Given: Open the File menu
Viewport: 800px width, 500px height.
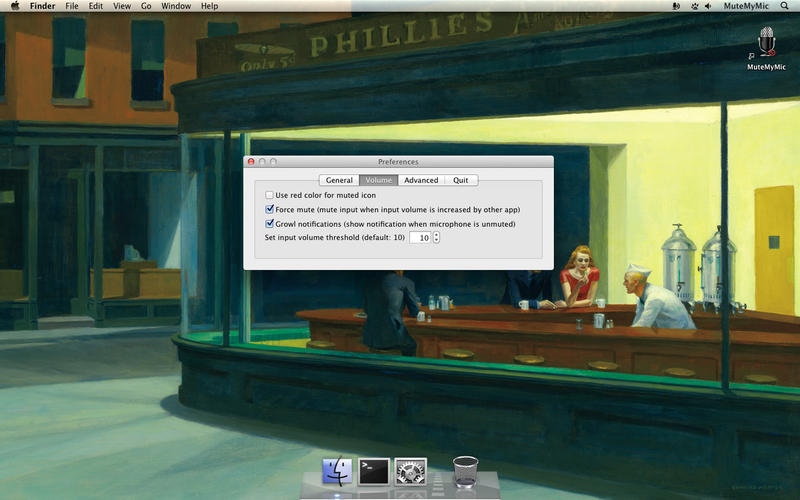Looking at the screenshot, I should click(x=72, y=6).
